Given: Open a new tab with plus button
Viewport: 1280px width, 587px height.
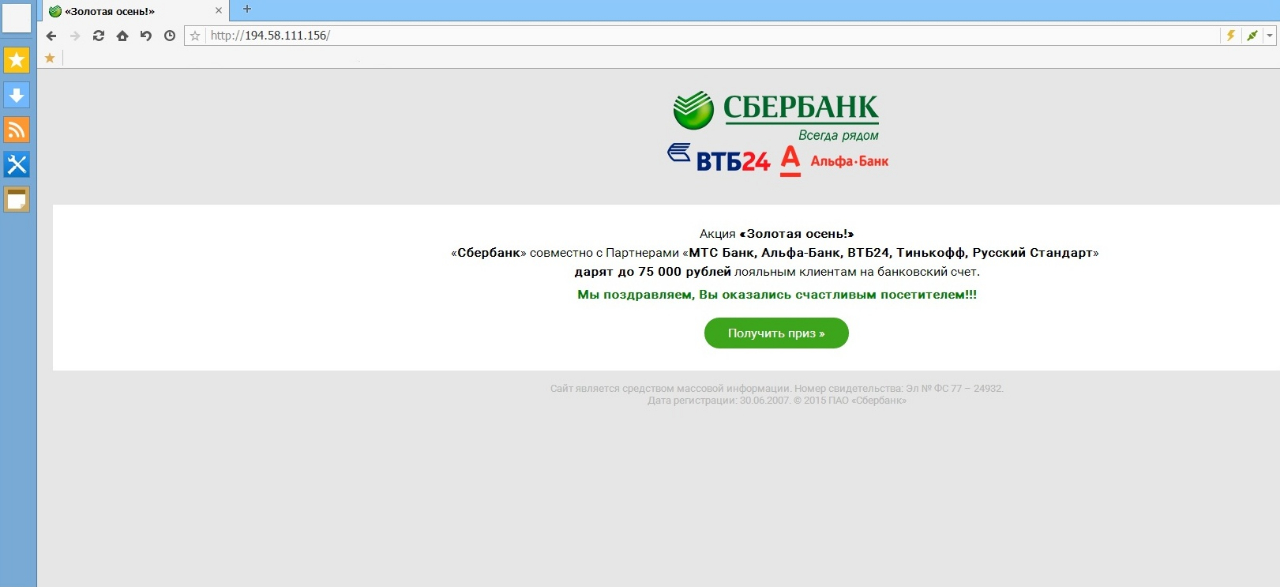Looking at the screenshot, I should coord(247,9).
